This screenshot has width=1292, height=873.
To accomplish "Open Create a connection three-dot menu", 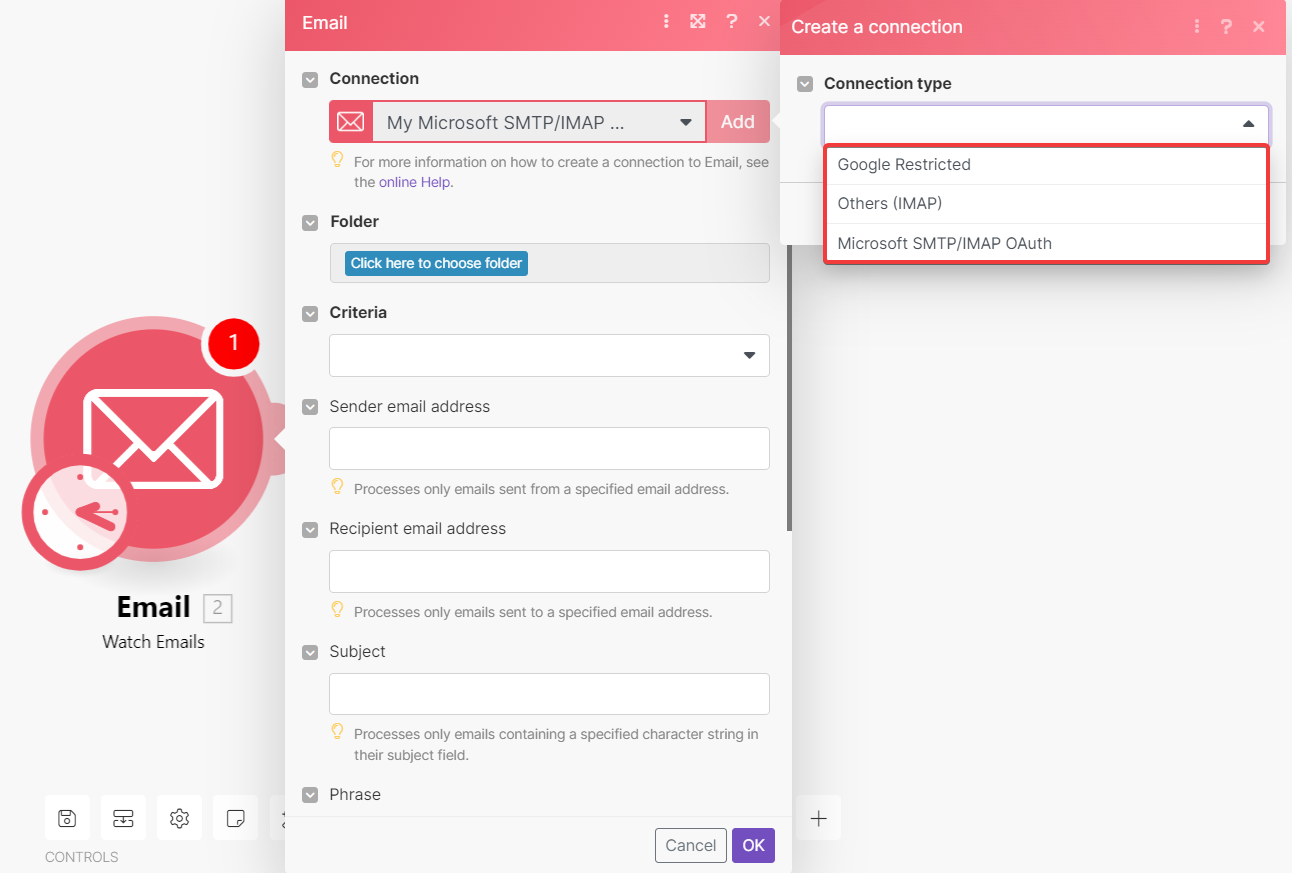I will 1196,27.
